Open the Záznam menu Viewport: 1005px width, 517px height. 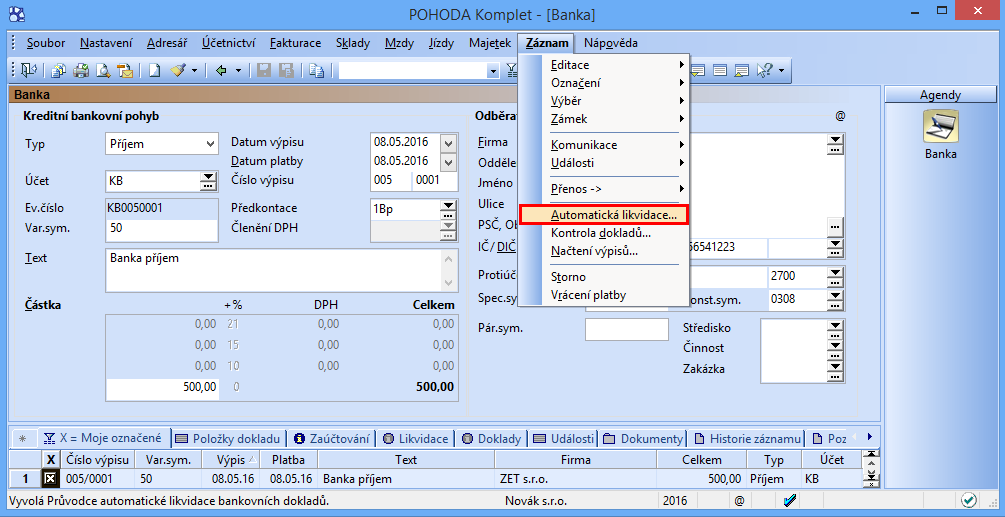click(547, 43)
